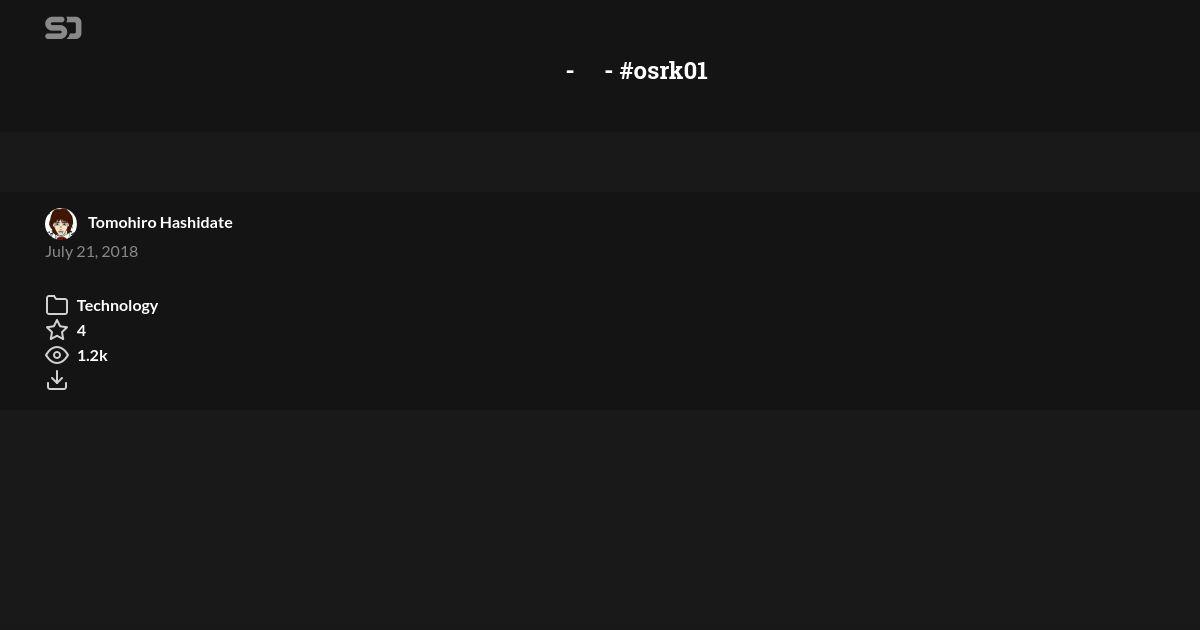Image resolution: width=1200 pixels, height=630 pixels.
Task: Star this deck using the star icon
Action: point(57,330)
